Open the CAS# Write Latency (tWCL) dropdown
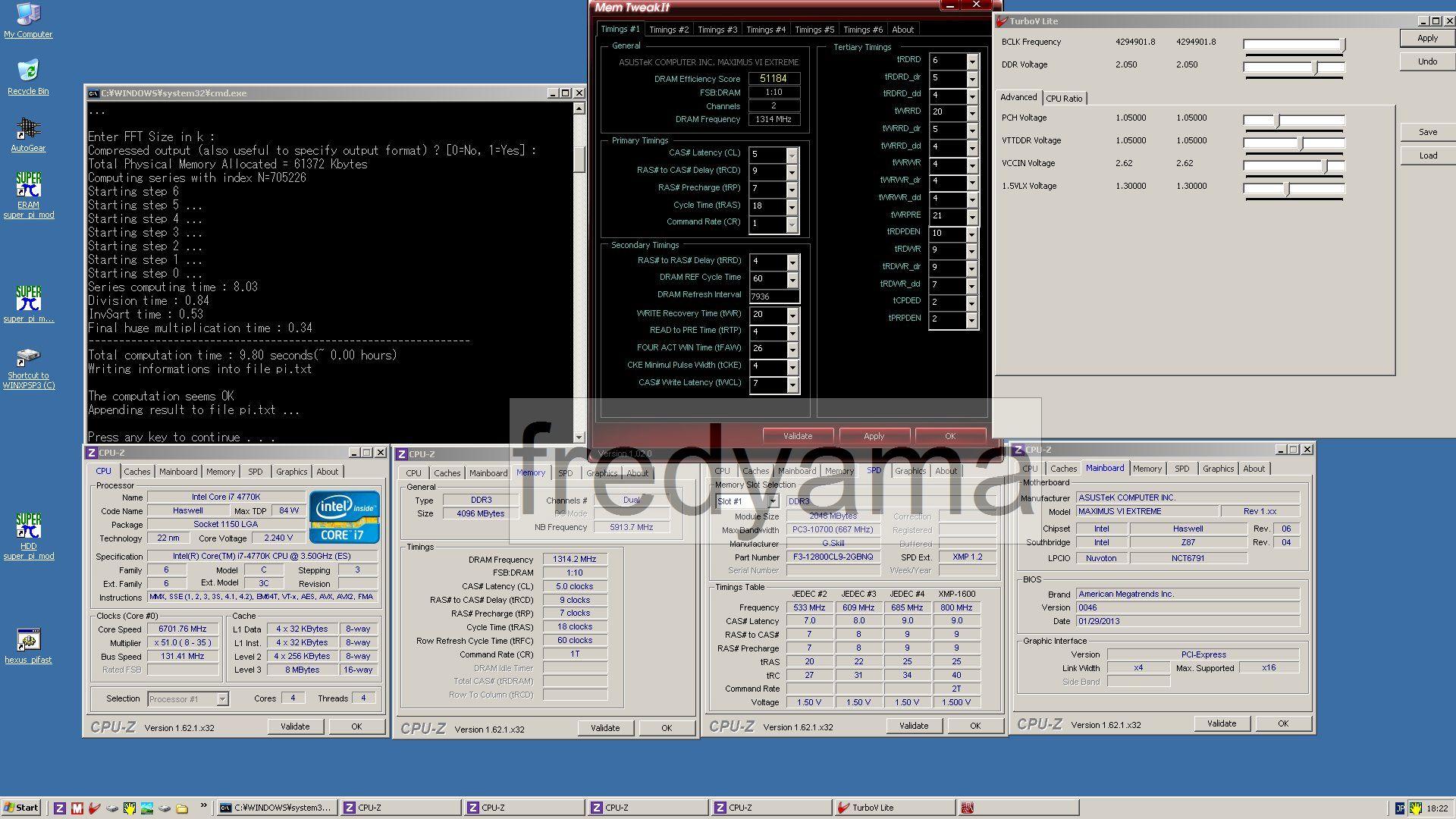Image resolution: width=1456 pixels, height=819 pixels. [x=792, y=384]
